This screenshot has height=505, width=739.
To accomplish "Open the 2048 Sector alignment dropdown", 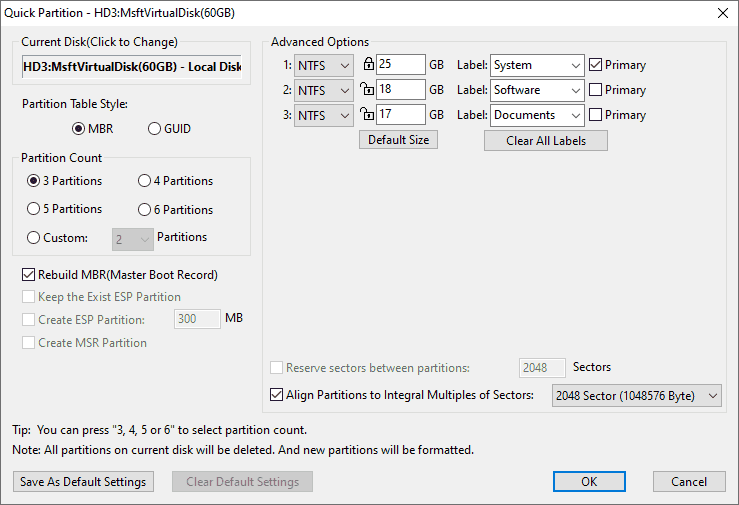I will point(636,396).
